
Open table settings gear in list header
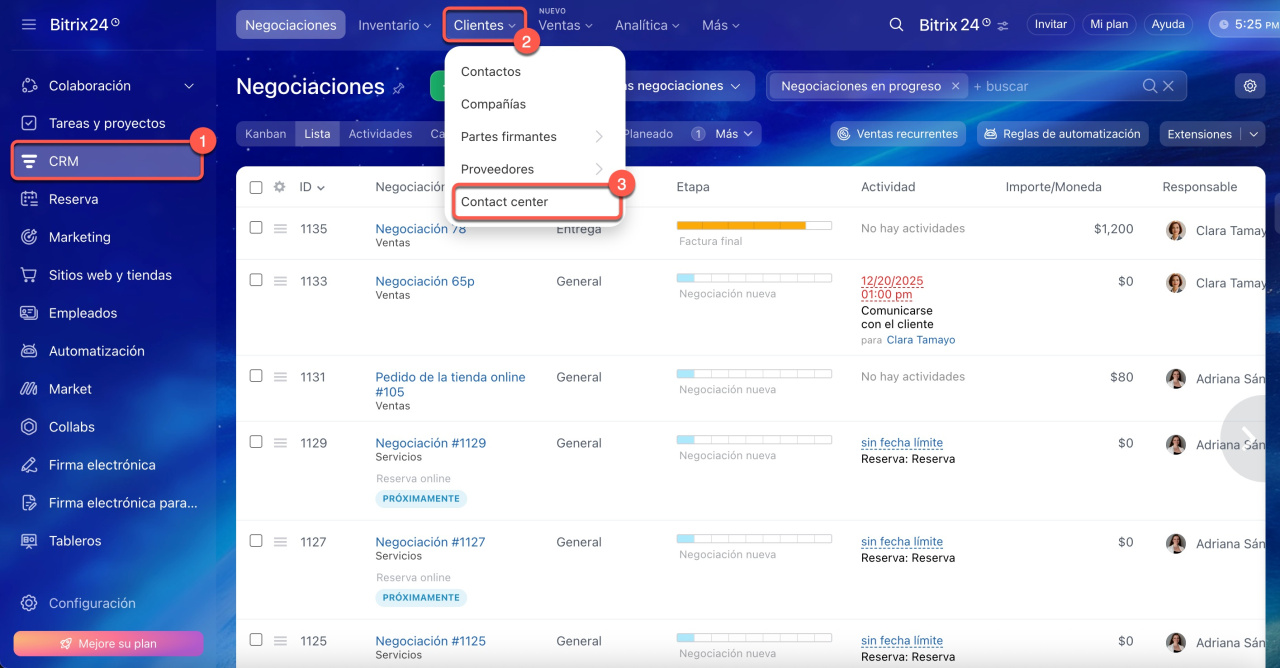click(280, 187)
